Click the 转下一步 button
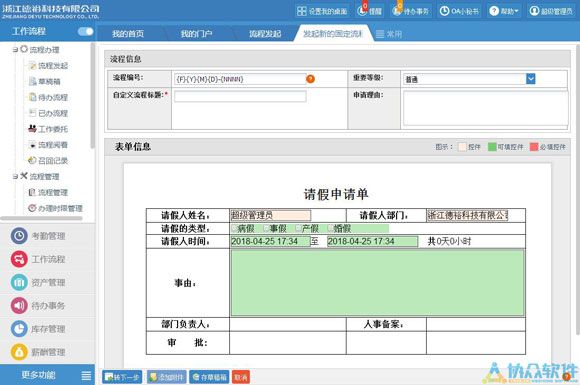This screenshot has height=385, width=580. click(122, 377)
